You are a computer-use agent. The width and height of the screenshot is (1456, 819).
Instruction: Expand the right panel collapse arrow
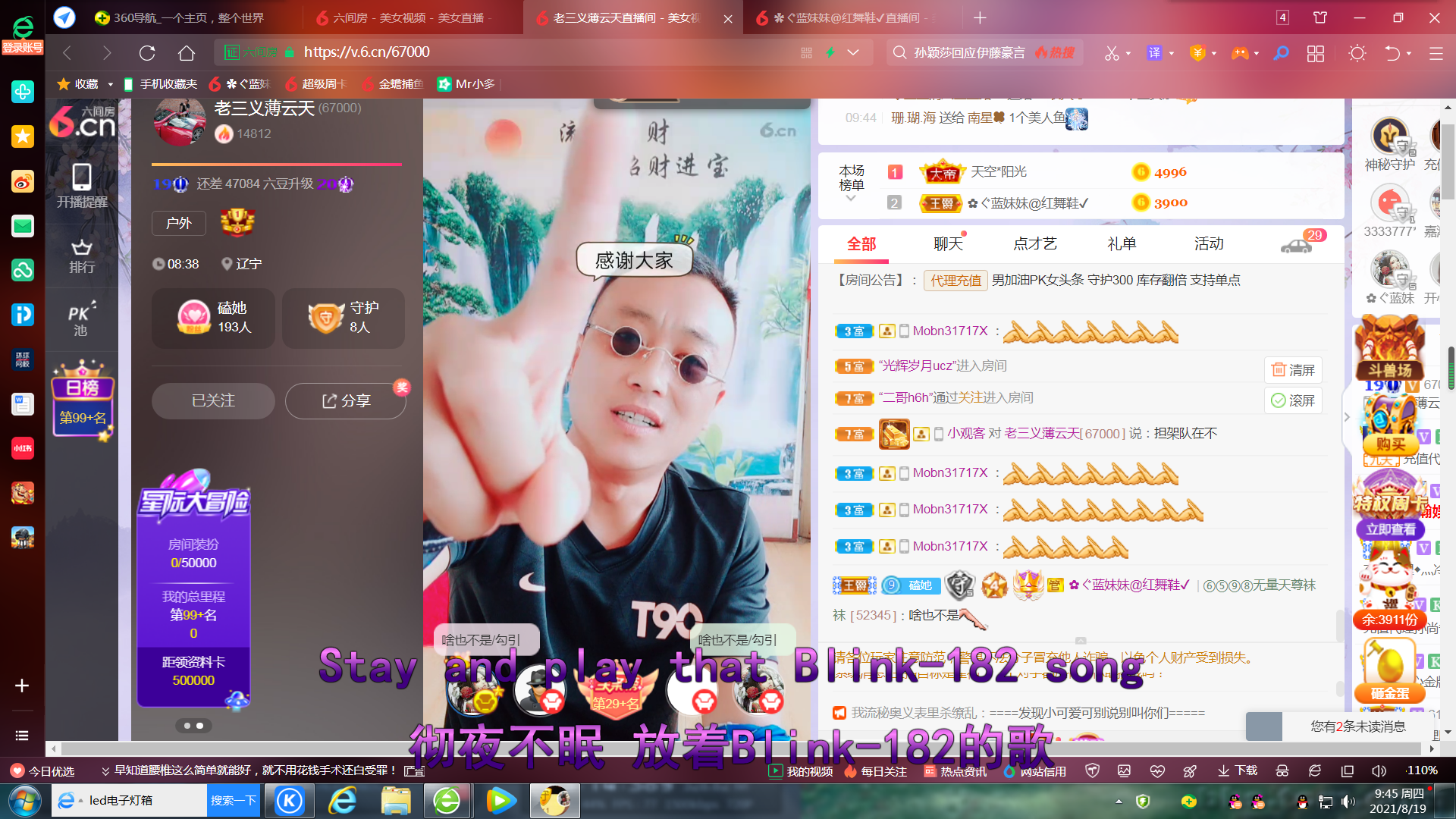(1347, 417)
